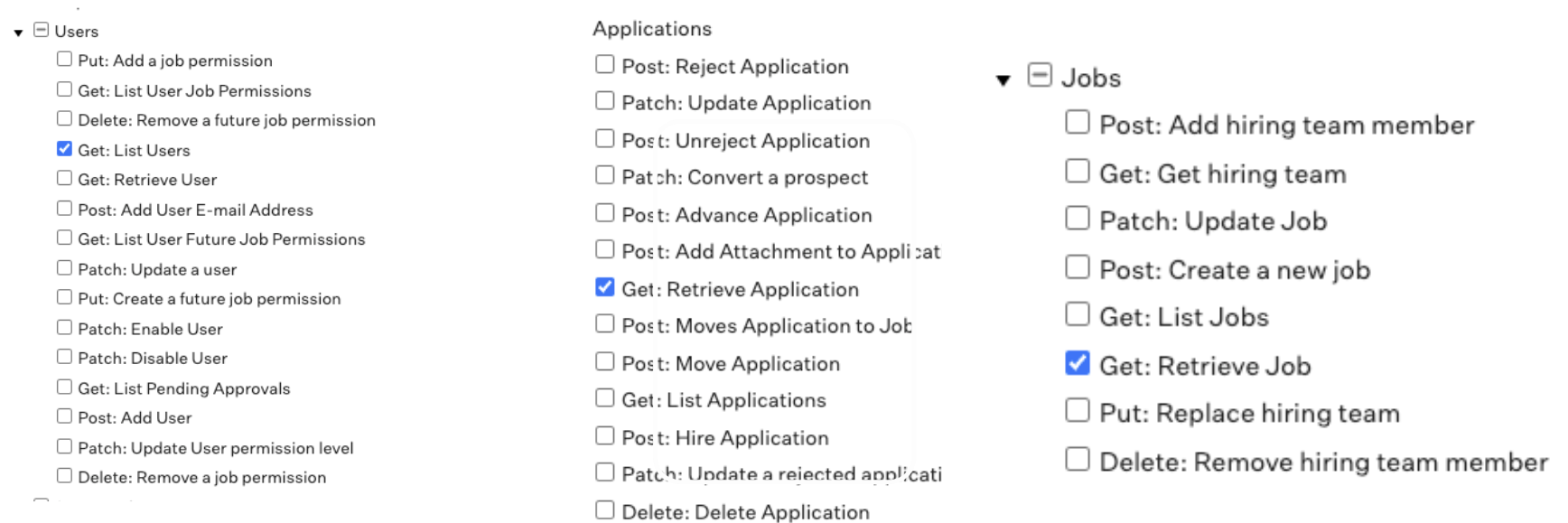Tick Get: List Applications checkbox
The width and height of the screenshot is (1568, 523).
(605, 398)
